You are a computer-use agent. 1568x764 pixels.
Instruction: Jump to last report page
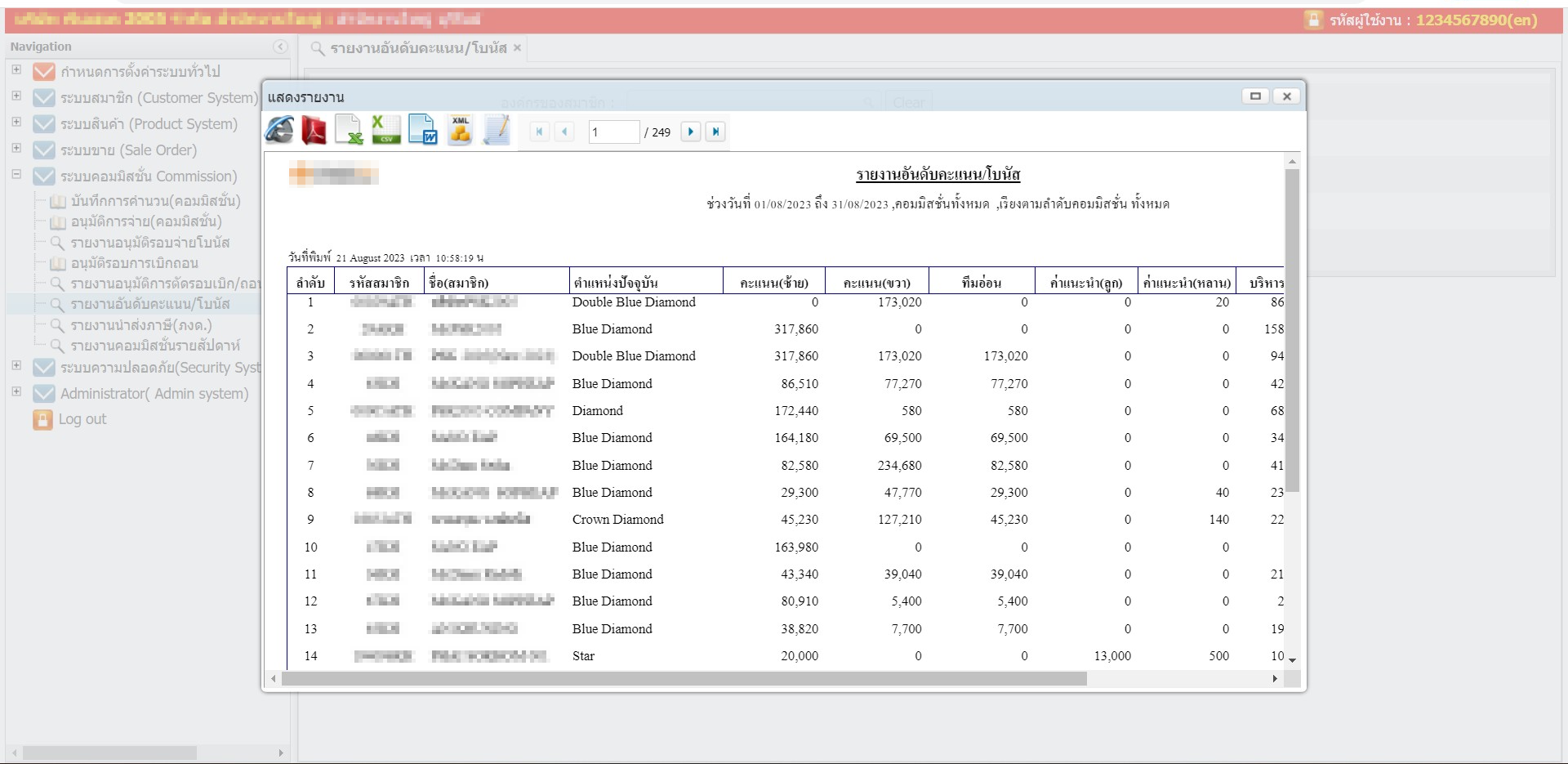(x=715, y=132)
